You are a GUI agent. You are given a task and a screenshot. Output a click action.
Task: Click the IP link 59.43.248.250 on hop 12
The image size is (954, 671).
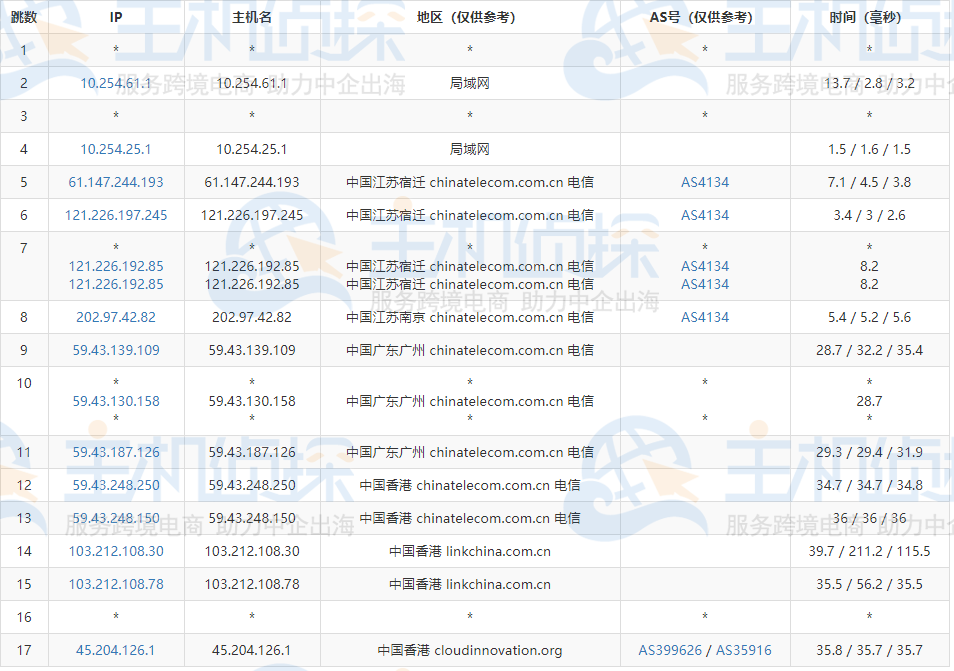coord(117,486)
